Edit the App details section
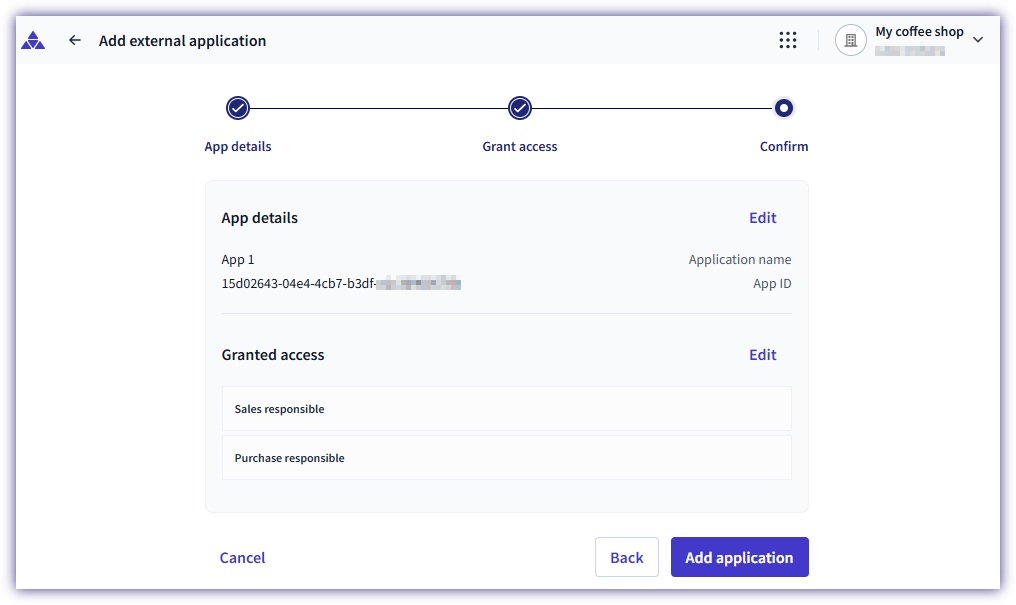The width and height of the screenshot is (1016, 605). (x=763, y=218)
